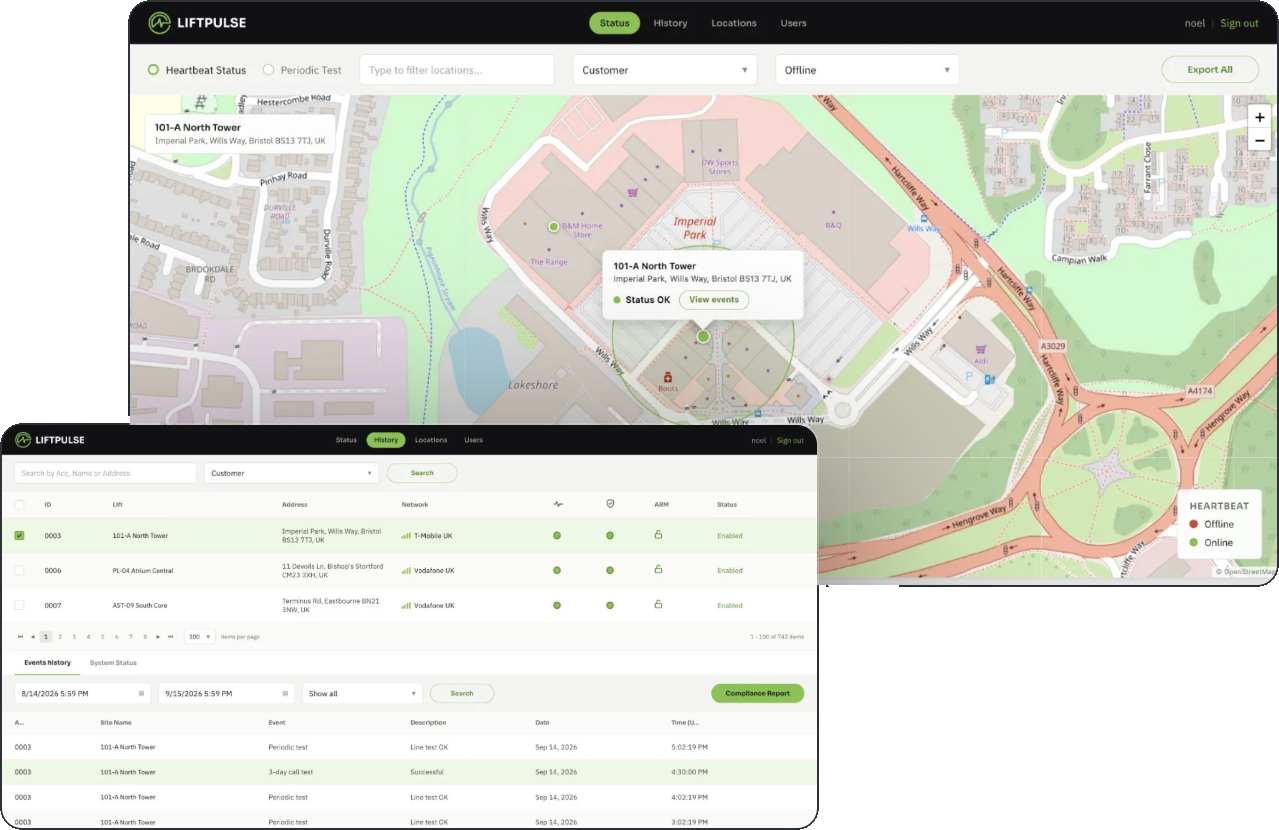This screenshot has height=830, width=1279.
Task: Click the Boots shop icon on the map
Action: coord(666,376)
